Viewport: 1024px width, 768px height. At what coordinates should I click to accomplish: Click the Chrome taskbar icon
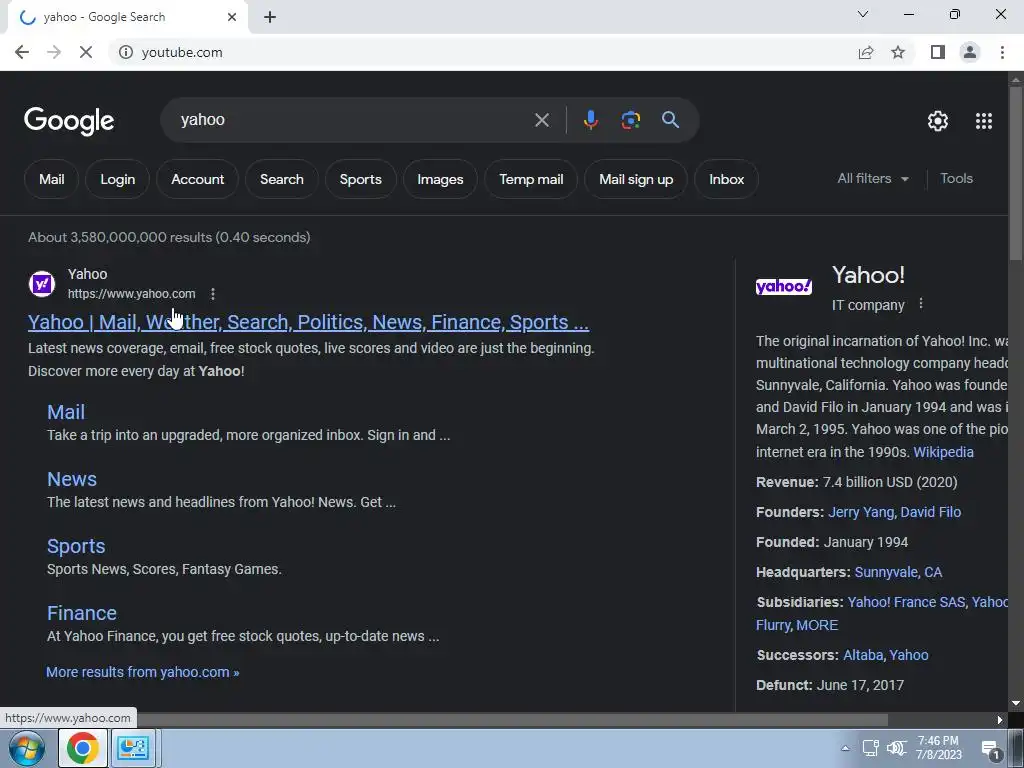[x=83, y=748]
